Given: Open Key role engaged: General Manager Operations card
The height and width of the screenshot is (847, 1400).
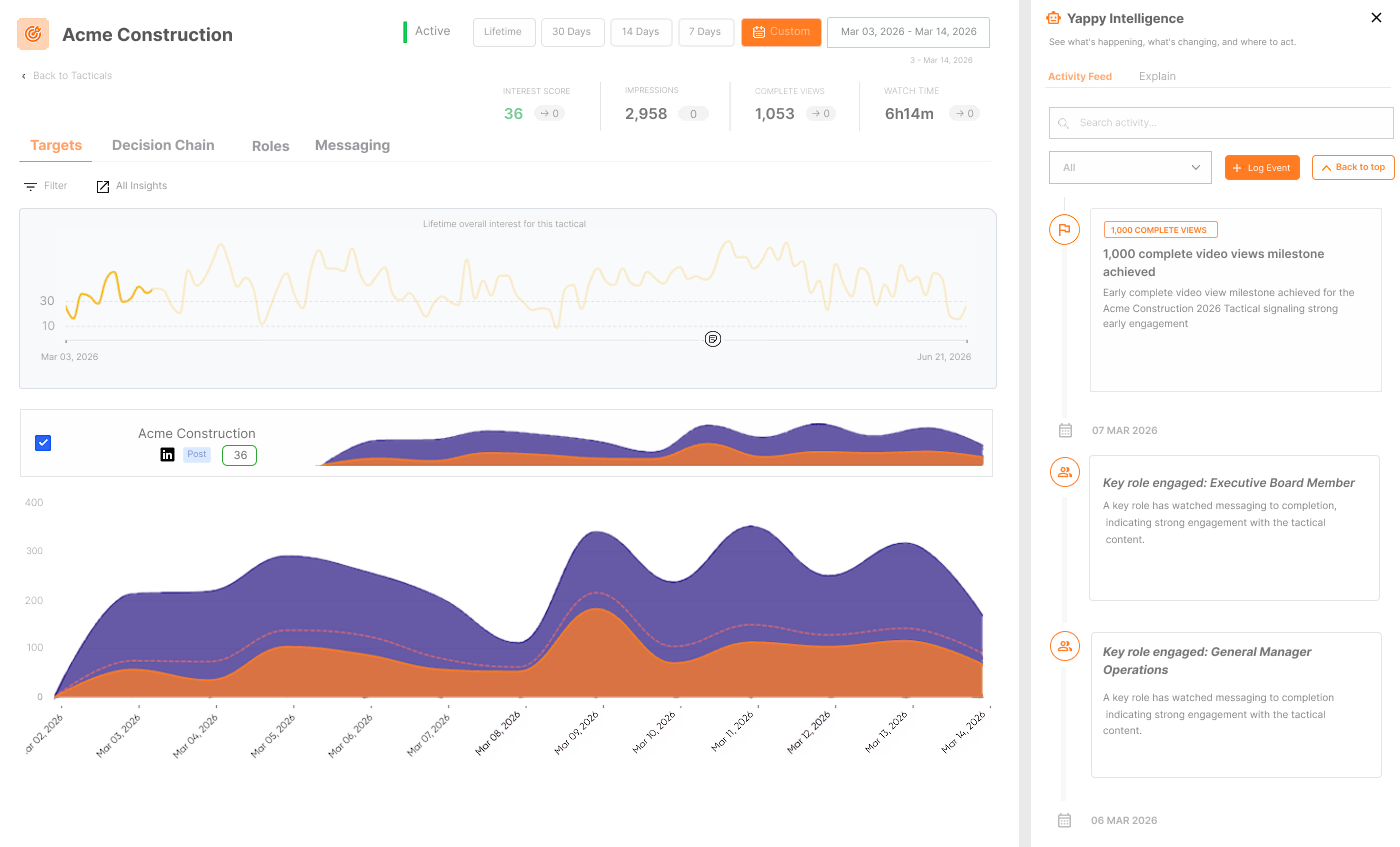Looking at the screenshot, I should (1236, 705).
